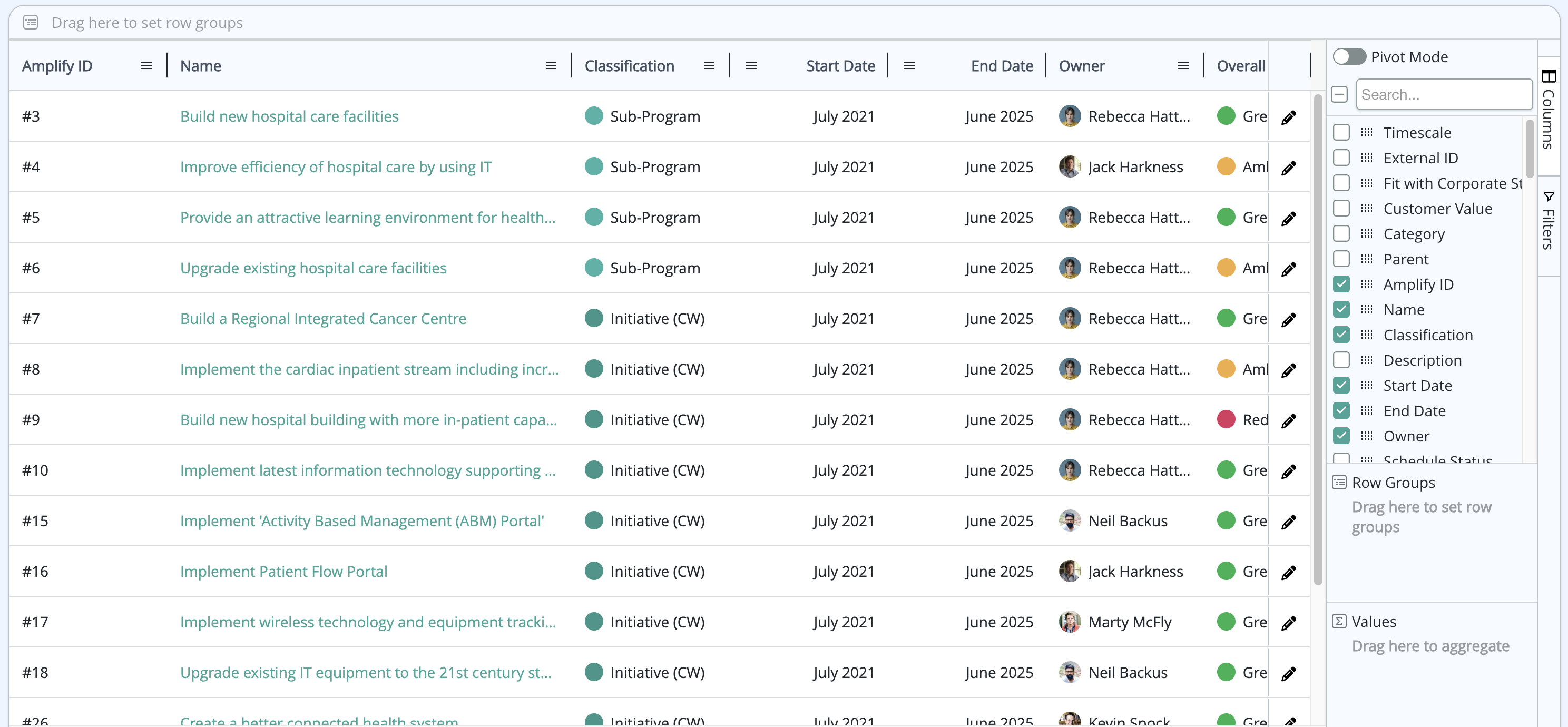
Task: Open the ABM Portal initiative link
Action: 362,521
